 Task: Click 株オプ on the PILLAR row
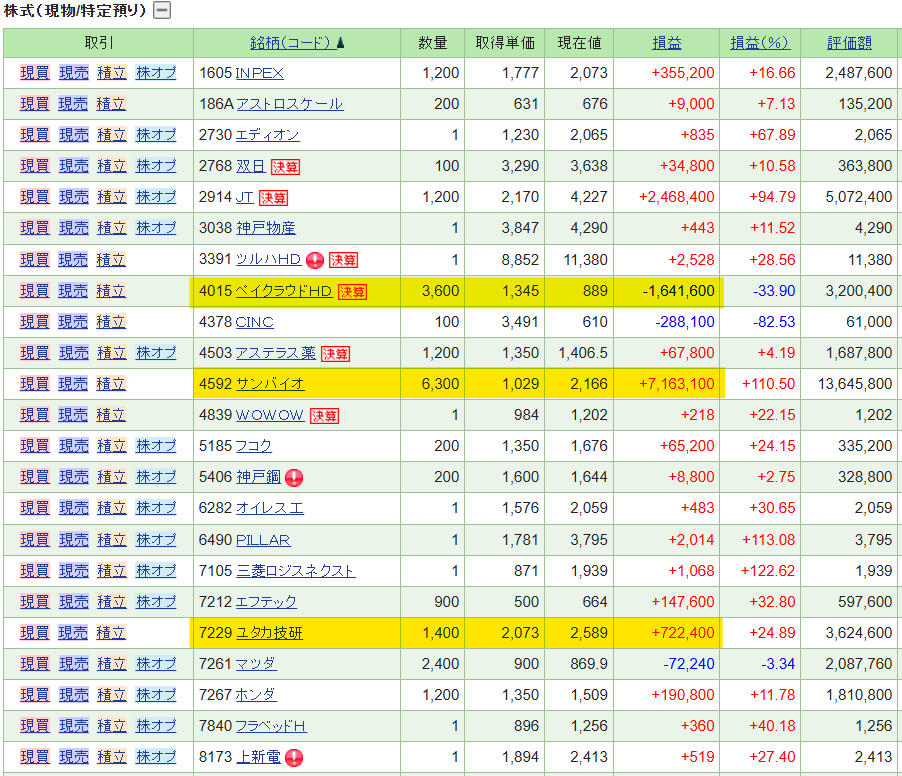(x=156, y=540)
